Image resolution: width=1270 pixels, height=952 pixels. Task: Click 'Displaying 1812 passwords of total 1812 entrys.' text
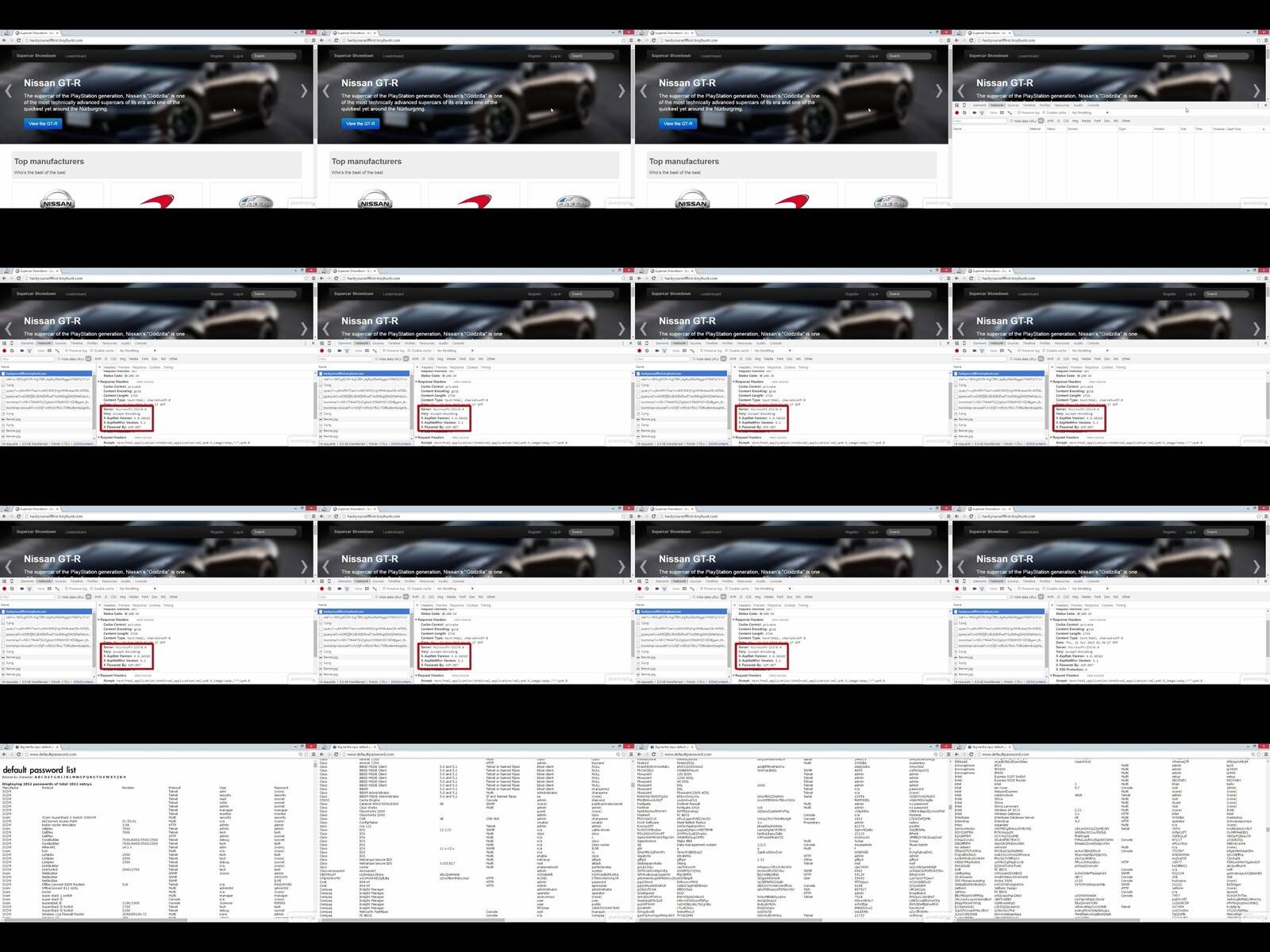(47, 784)
